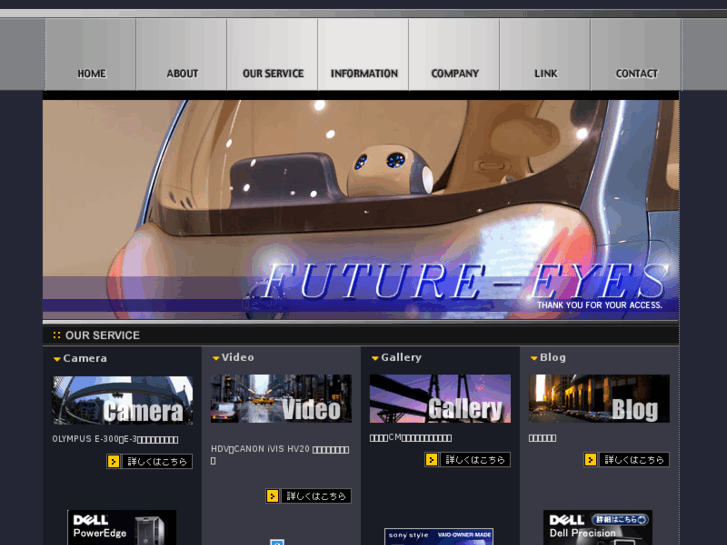Click the OLYMPUS E-300 description text
727x545 pixels.
tap(115, 439)
